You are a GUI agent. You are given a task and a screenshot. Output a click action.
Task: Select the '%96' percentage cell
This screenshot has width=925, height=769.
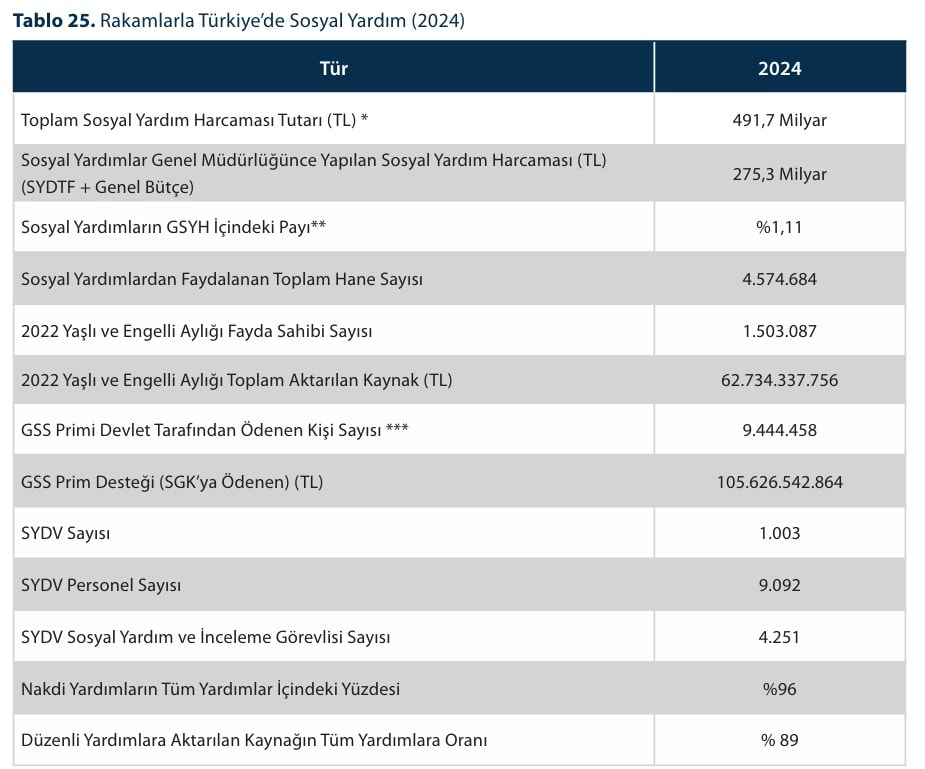779,689
